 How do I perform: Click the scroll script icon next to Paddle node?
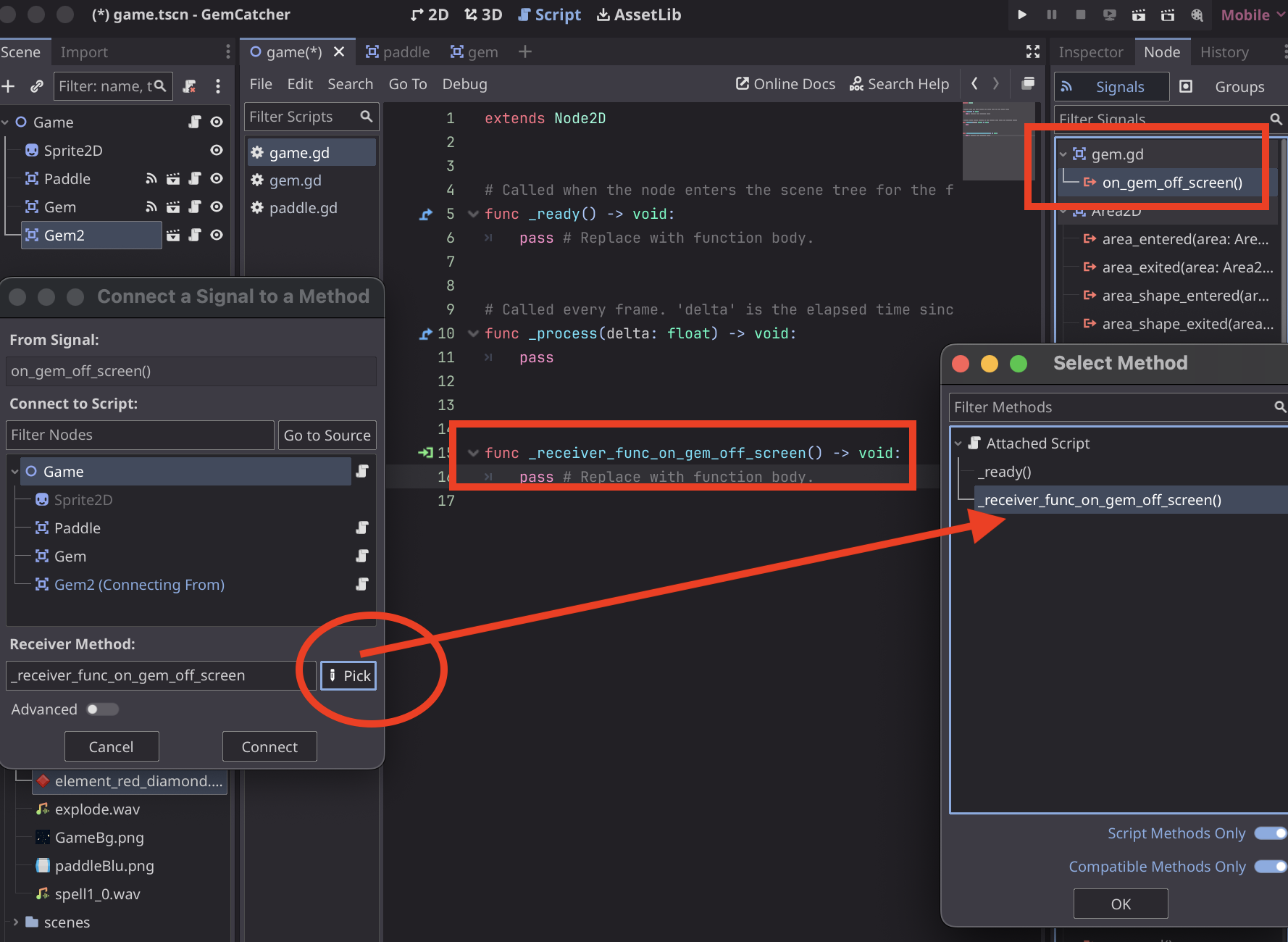pyautogui.click(x=194, y=178)
